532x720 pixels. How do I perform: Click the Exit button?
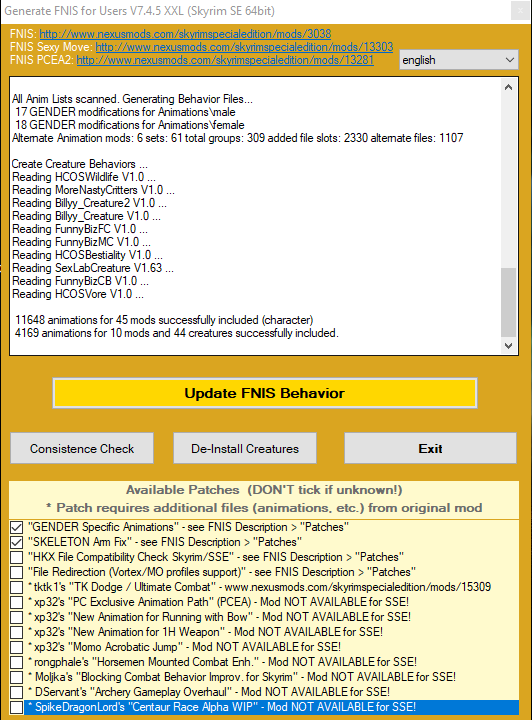point(430,448)
